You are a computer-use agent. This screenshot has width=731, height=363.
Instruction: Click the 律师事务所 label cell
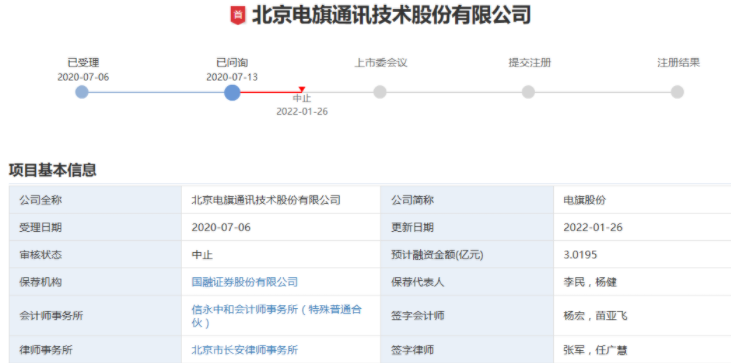96,350
